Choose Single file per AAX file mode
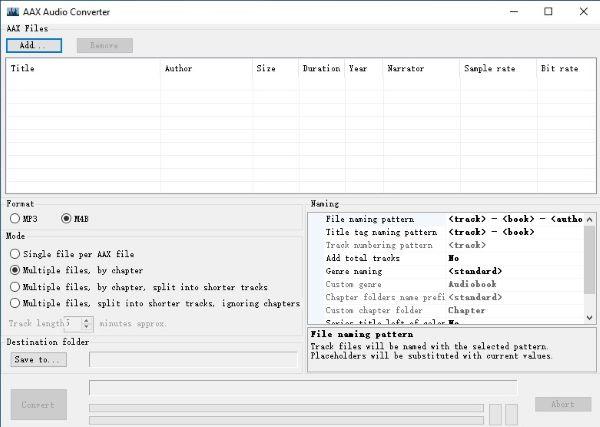The height and width of the screenshot is (427, 600). tap(72, 254)
